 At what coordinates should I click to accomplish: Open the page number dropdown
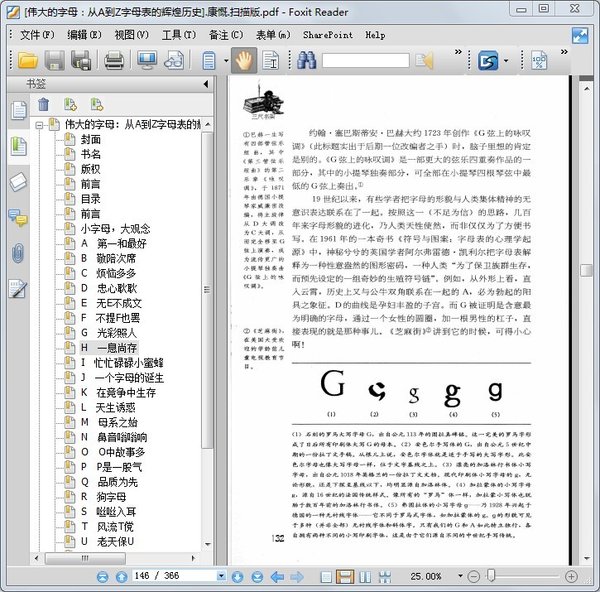pyautogui.click(x=220, y=576)
